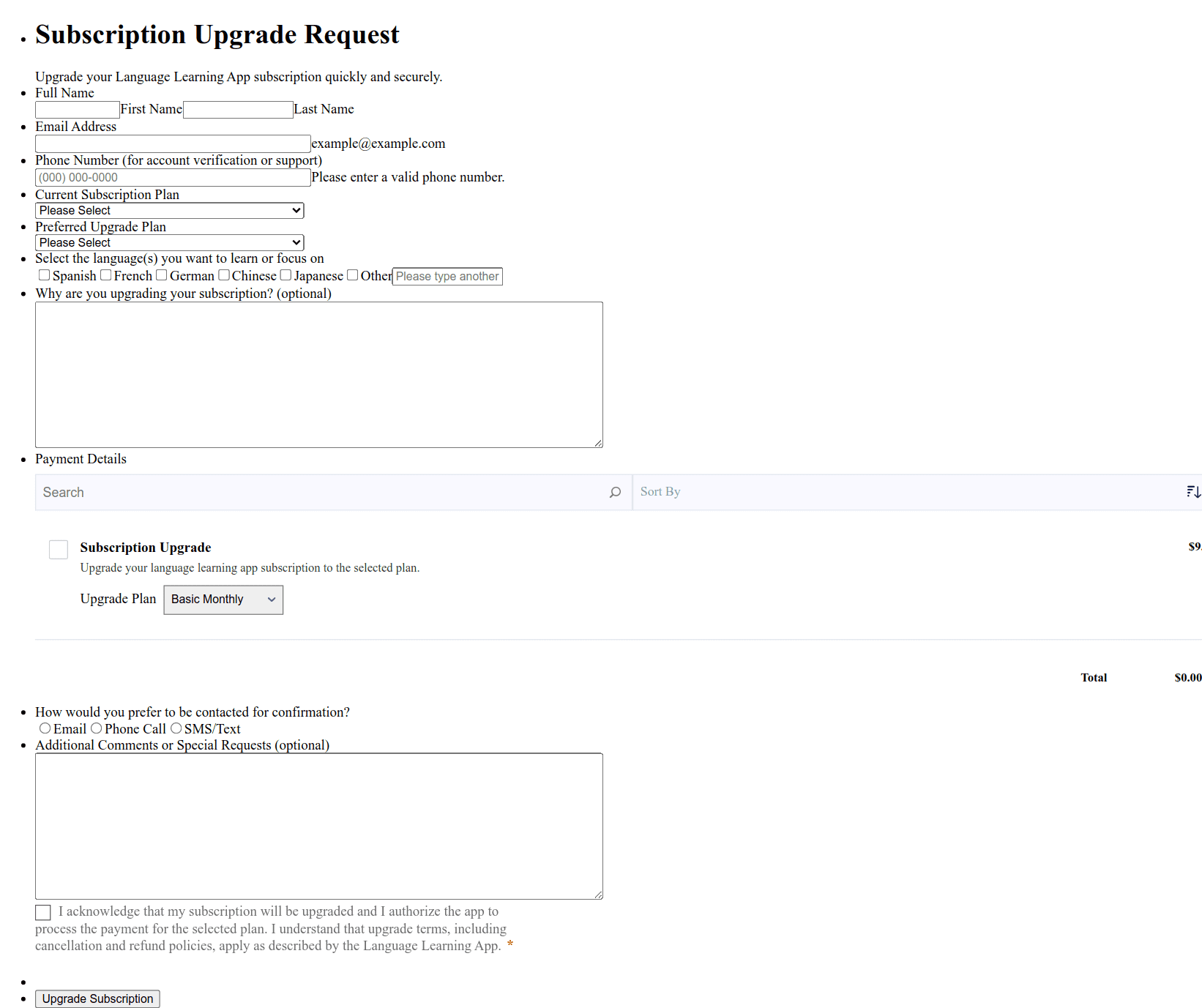Select the Email contact radio button
1202x1008 pixels.
point(45,728)
